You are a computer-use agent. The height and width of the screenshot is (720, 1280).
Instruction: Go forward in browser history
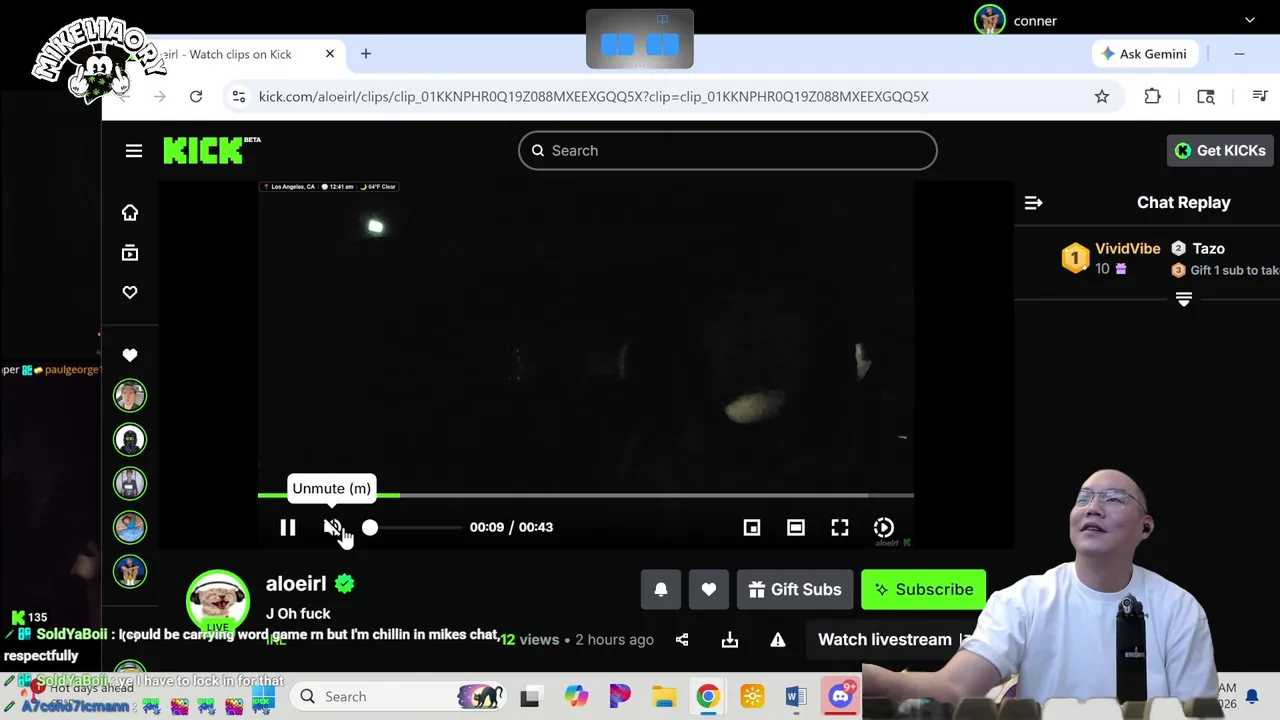click(x=160, y=96)
